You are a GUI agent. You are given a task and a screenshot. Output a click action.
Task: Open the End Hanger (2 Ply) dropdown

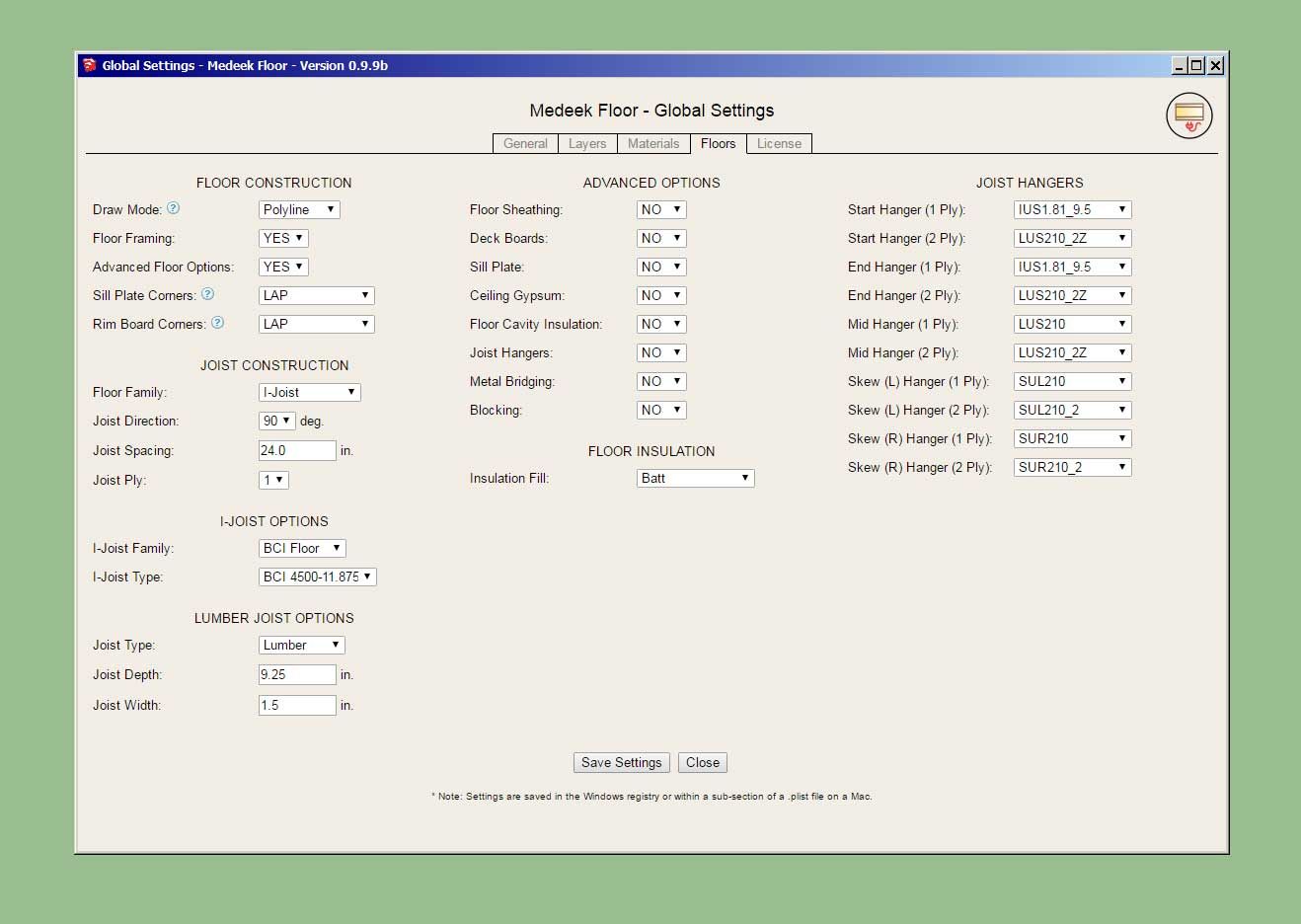1073,295
